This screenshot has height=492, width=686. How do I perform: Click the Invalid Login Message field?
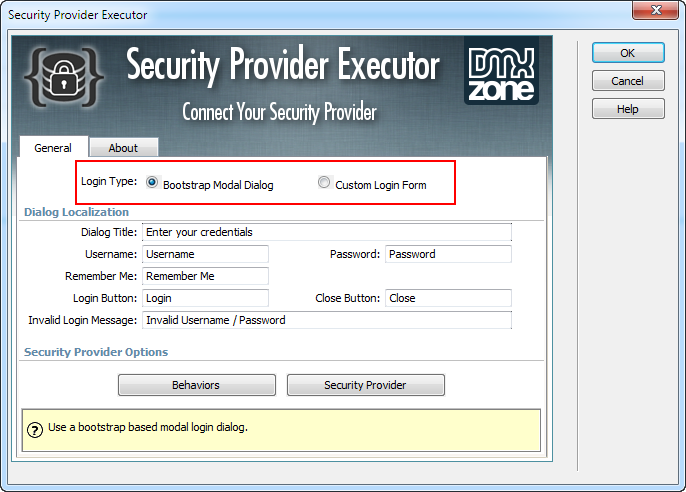click(x=327, y=320)
